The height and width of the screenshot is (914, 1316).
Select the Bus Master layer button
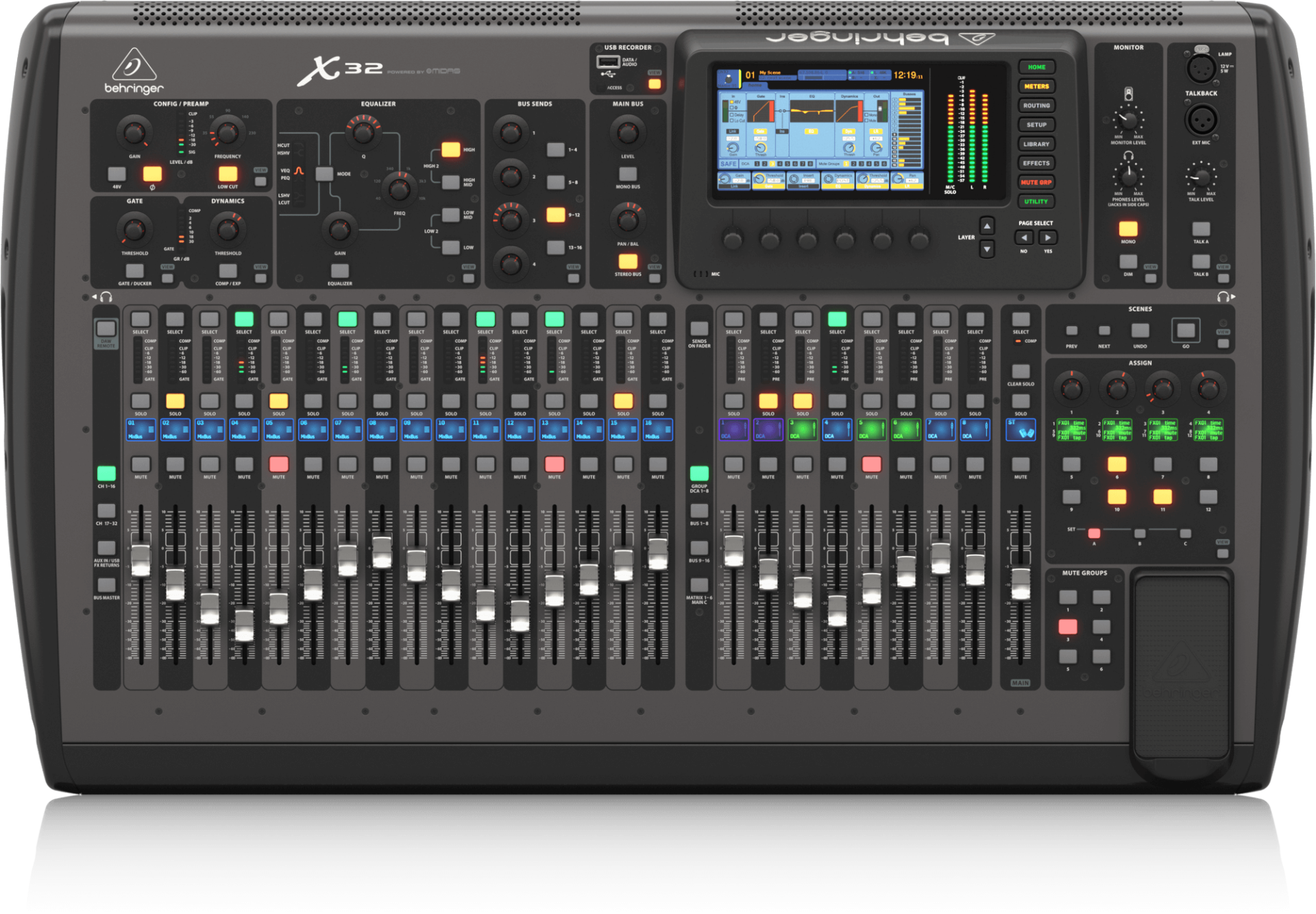coord(106,585)
